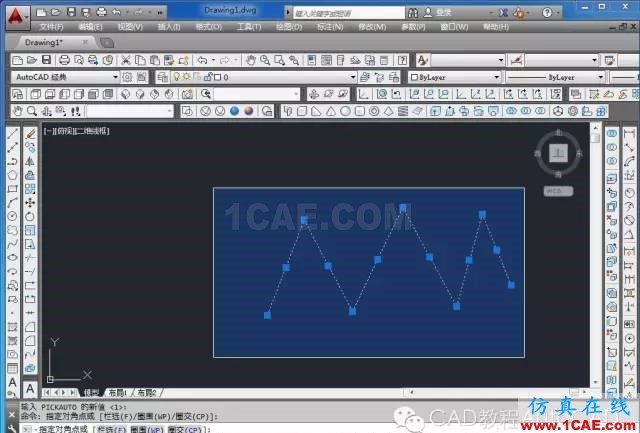The height and width of the screenshot is (433, 640).
Task: Click the new drawing tab button
Action: (107, 43)
